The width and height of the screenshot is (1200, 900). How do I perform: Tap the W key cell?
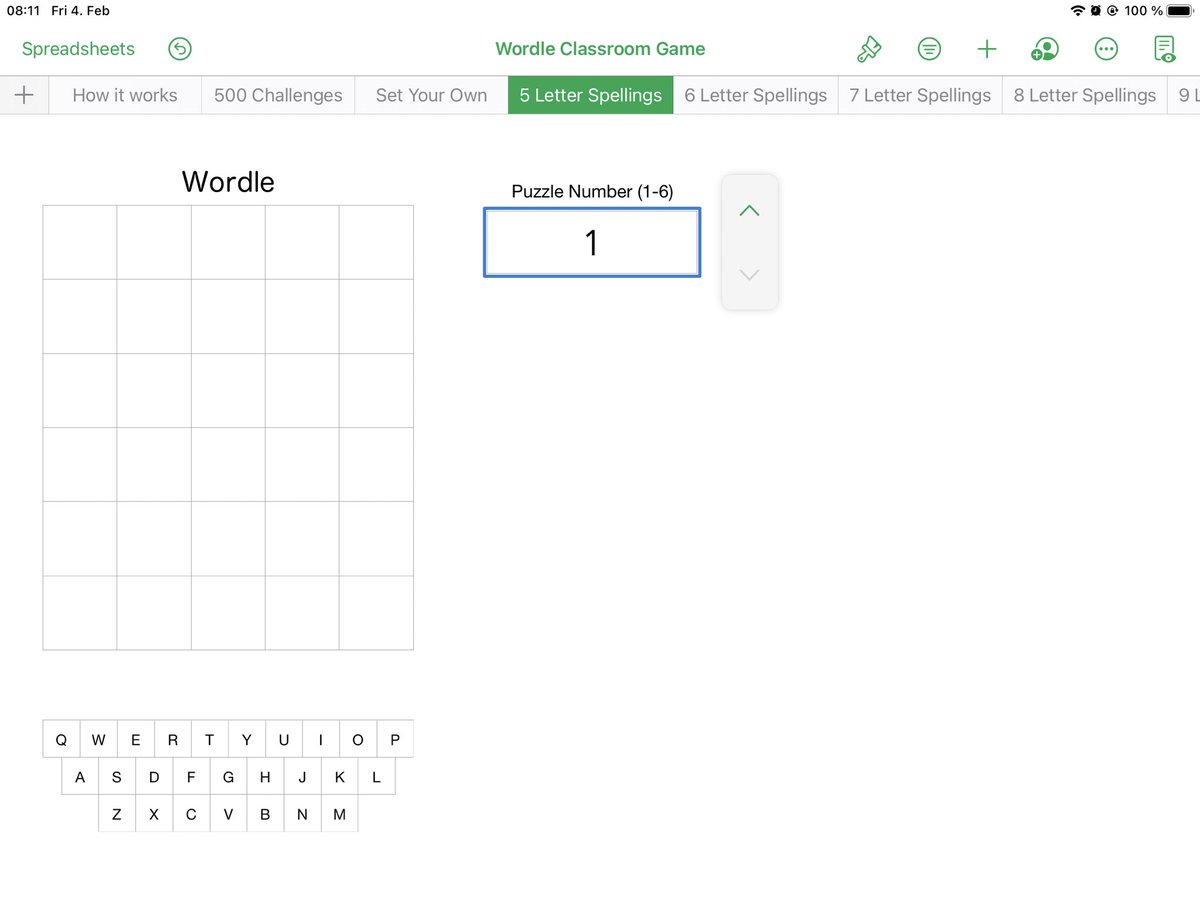click(x=98, y=740)
